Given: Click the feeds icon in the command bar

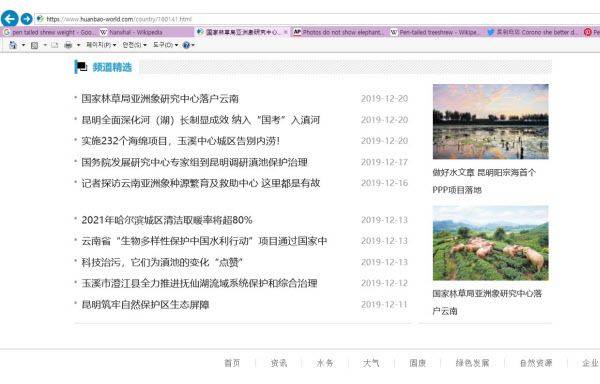Looking at the screenshot, I should point(34,45).
